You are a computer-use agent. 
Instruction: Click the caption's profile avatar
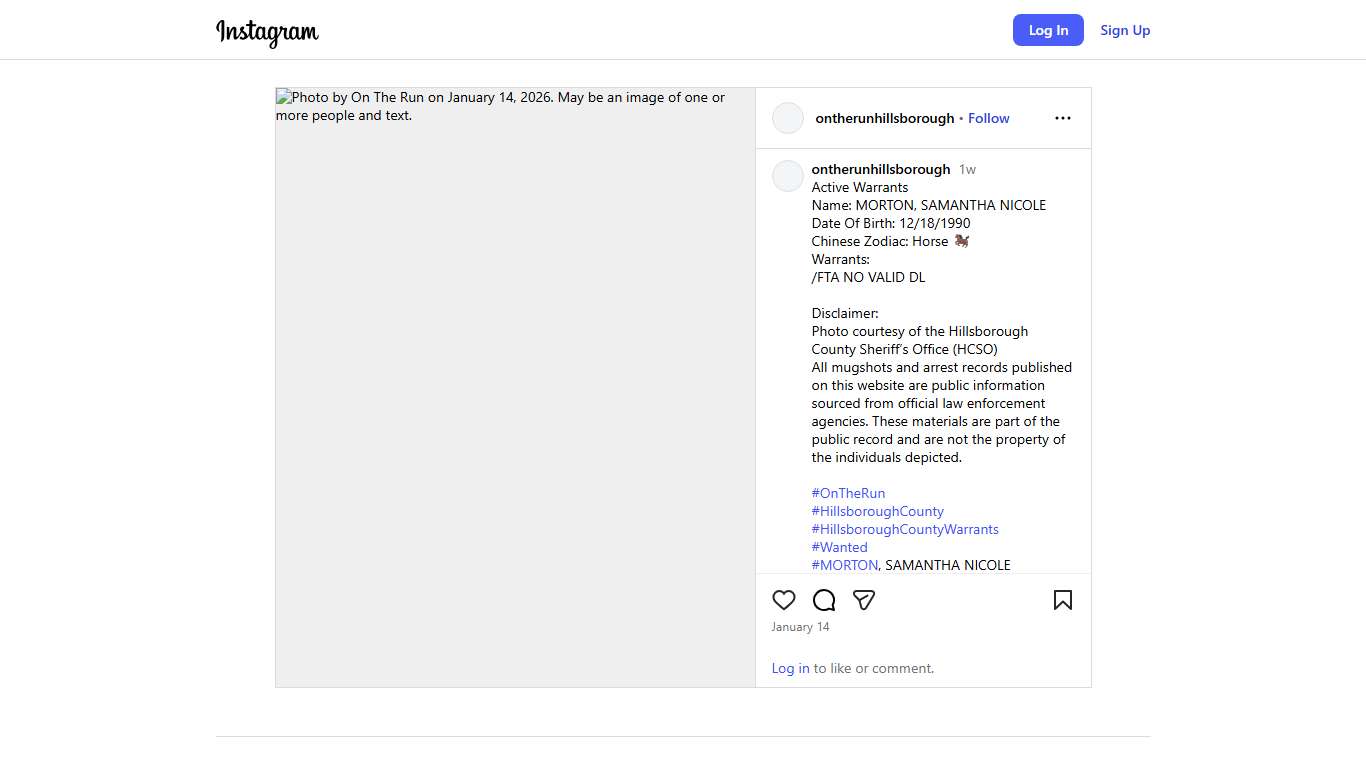coord(788,176)
